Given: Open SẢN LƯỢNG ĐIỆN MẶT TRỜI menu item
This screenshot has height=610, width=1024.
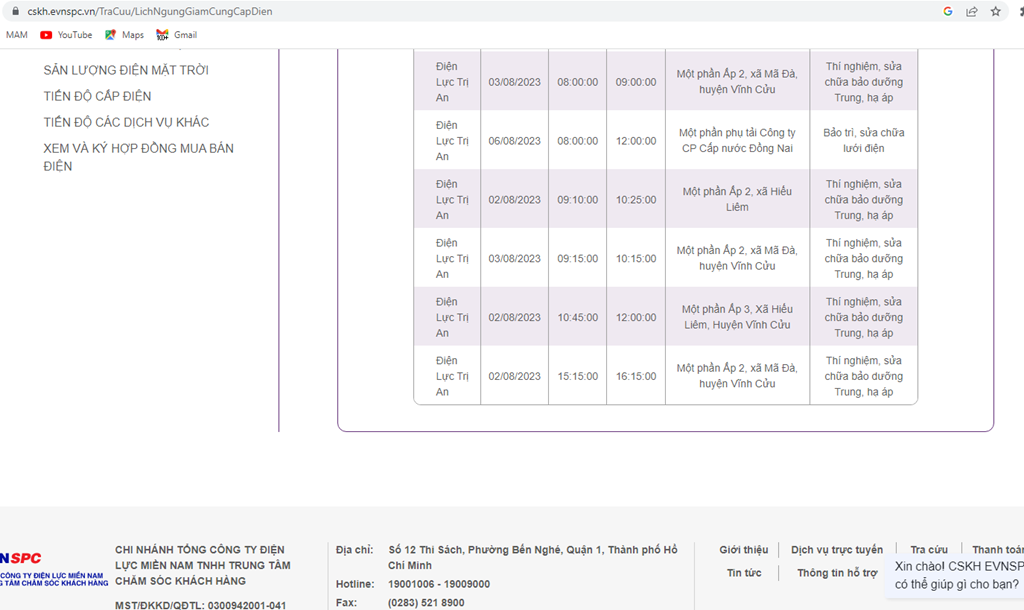Looking at the screenshot, I should click(x=126, y=70).
